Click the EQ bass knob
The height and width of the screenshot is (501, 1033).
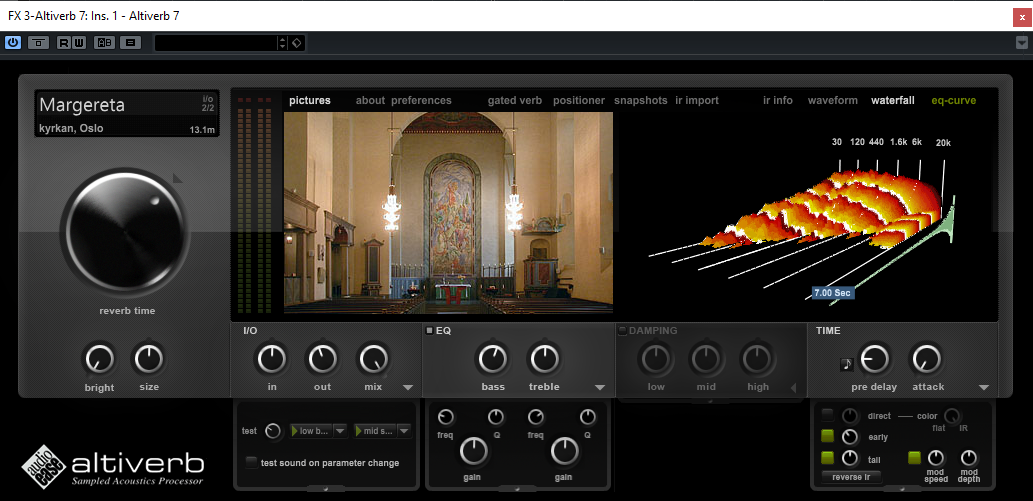click(493, 359)
